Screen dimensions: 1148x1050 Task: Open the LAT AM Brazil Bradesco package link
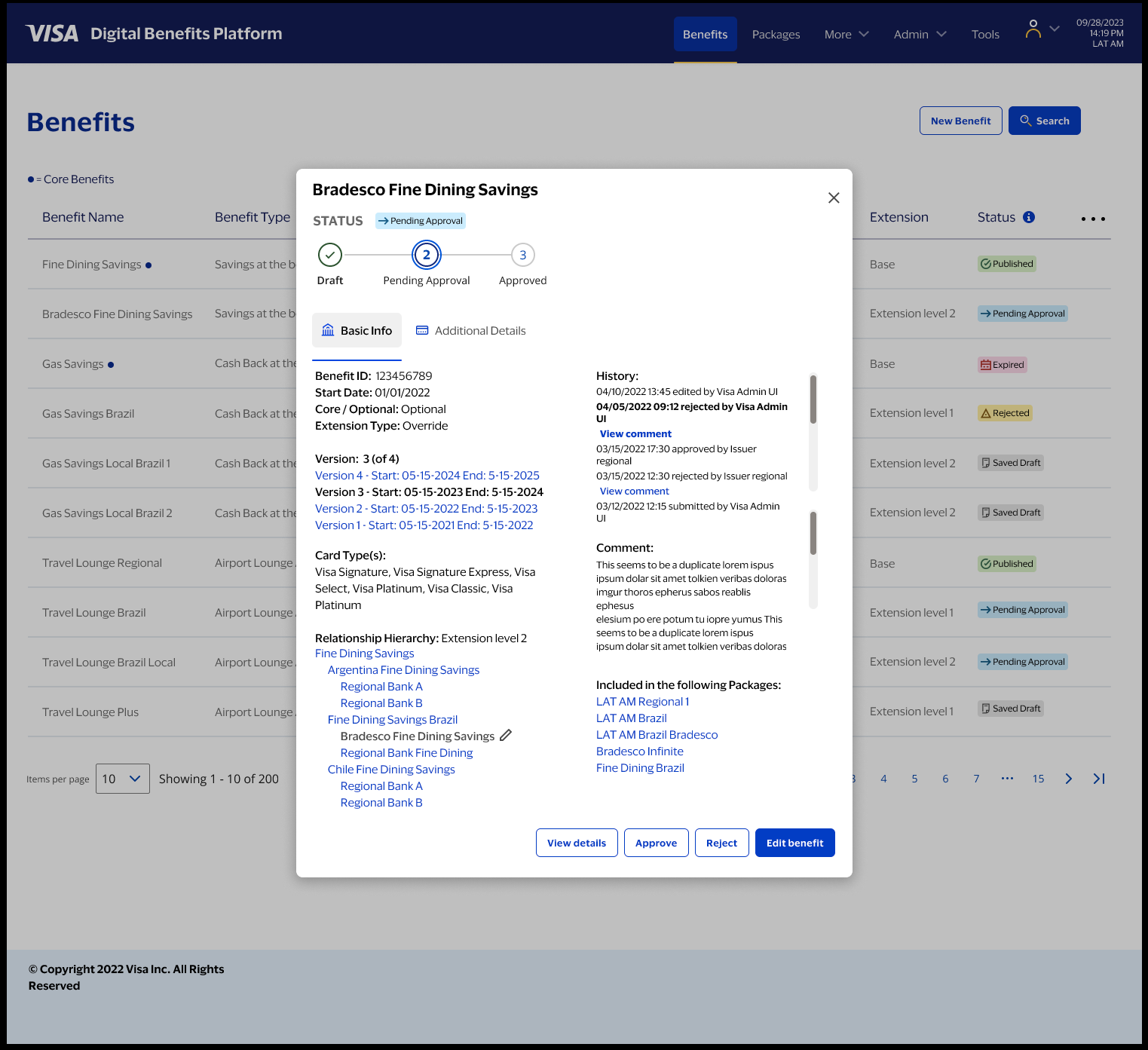pyautogui.click(x=657, y=735)
